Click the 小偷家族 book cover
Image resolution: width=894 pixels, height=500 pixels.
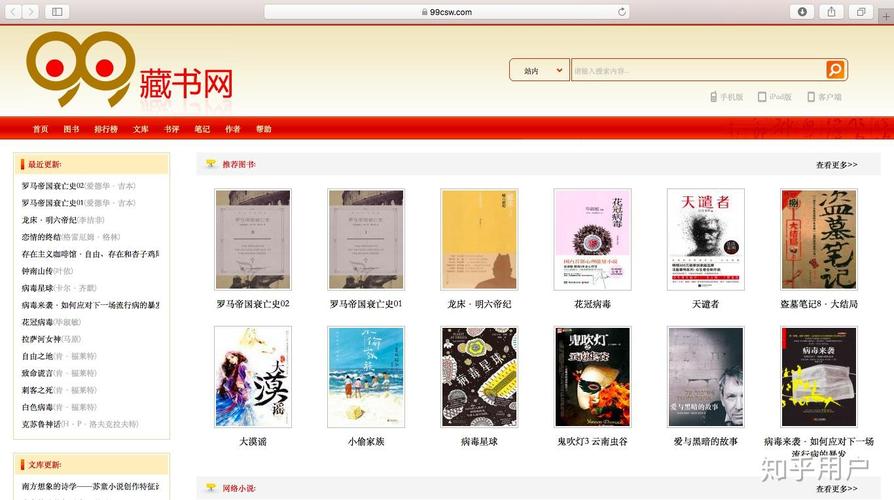coord(366,377)
